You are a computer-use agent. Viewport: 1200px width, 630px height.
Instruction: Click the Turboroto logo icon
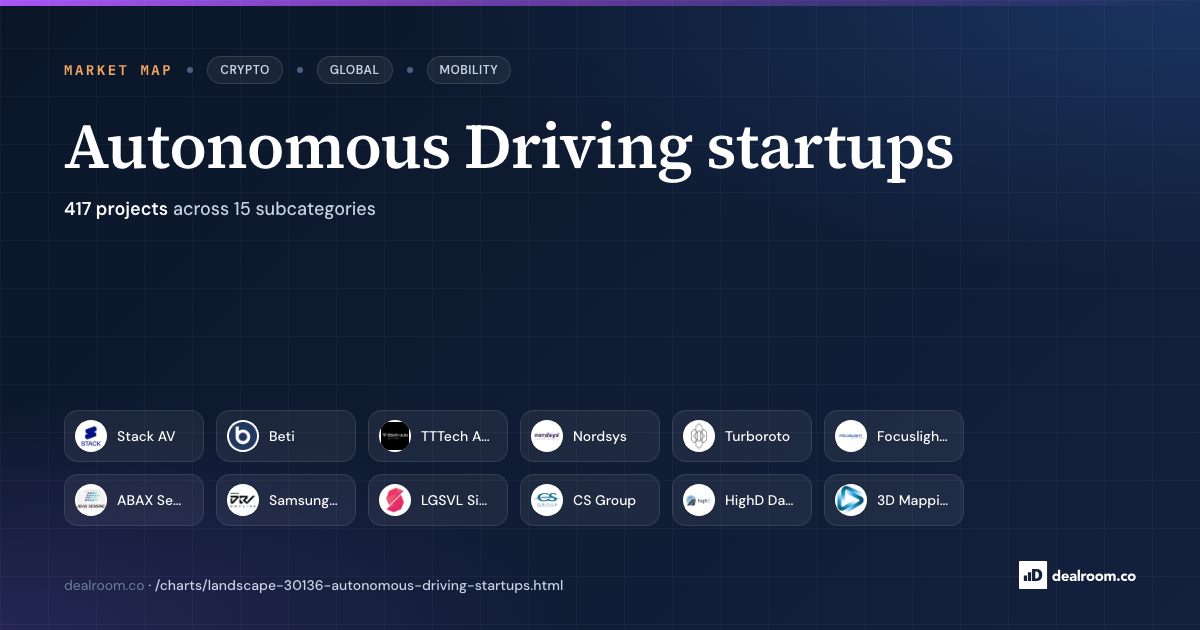coord(699,436)
